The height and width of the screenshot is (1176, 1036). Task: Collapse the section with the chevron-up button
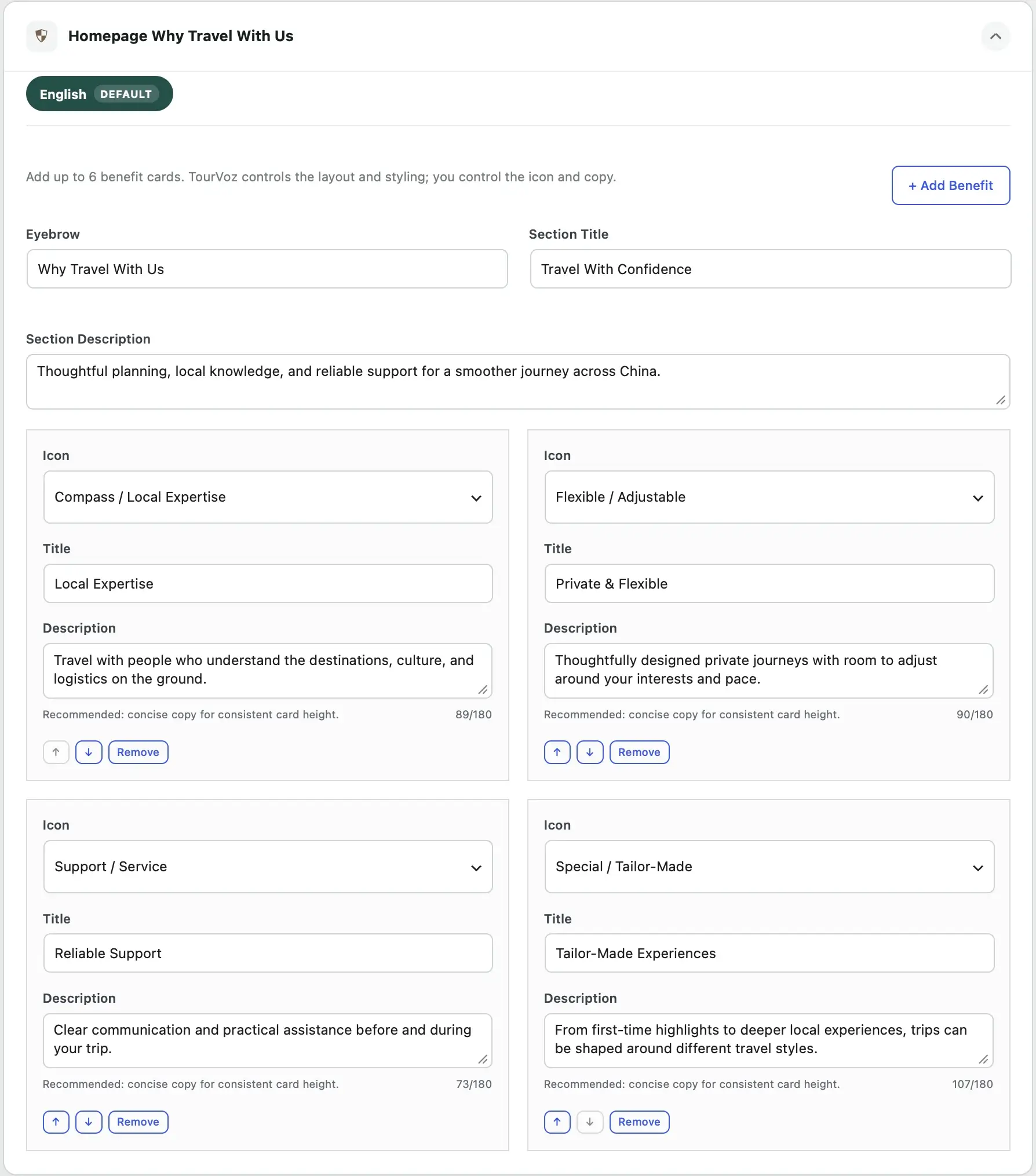click(995, 36)
